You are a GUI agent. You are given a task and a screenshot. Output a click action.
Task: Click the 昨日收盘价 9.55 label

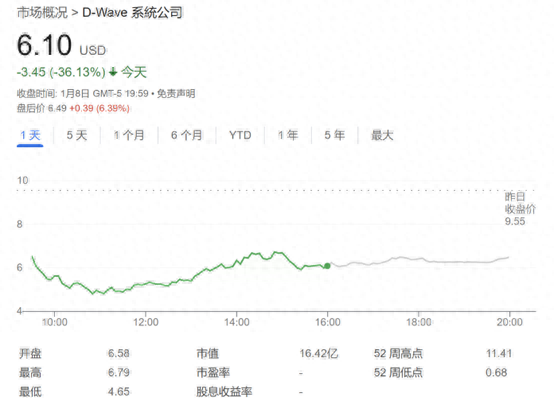[x=520, y=209]
